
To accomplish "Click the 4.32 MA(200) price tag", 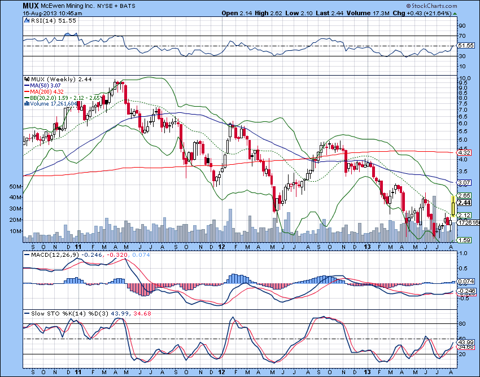I will pos(465,152).
